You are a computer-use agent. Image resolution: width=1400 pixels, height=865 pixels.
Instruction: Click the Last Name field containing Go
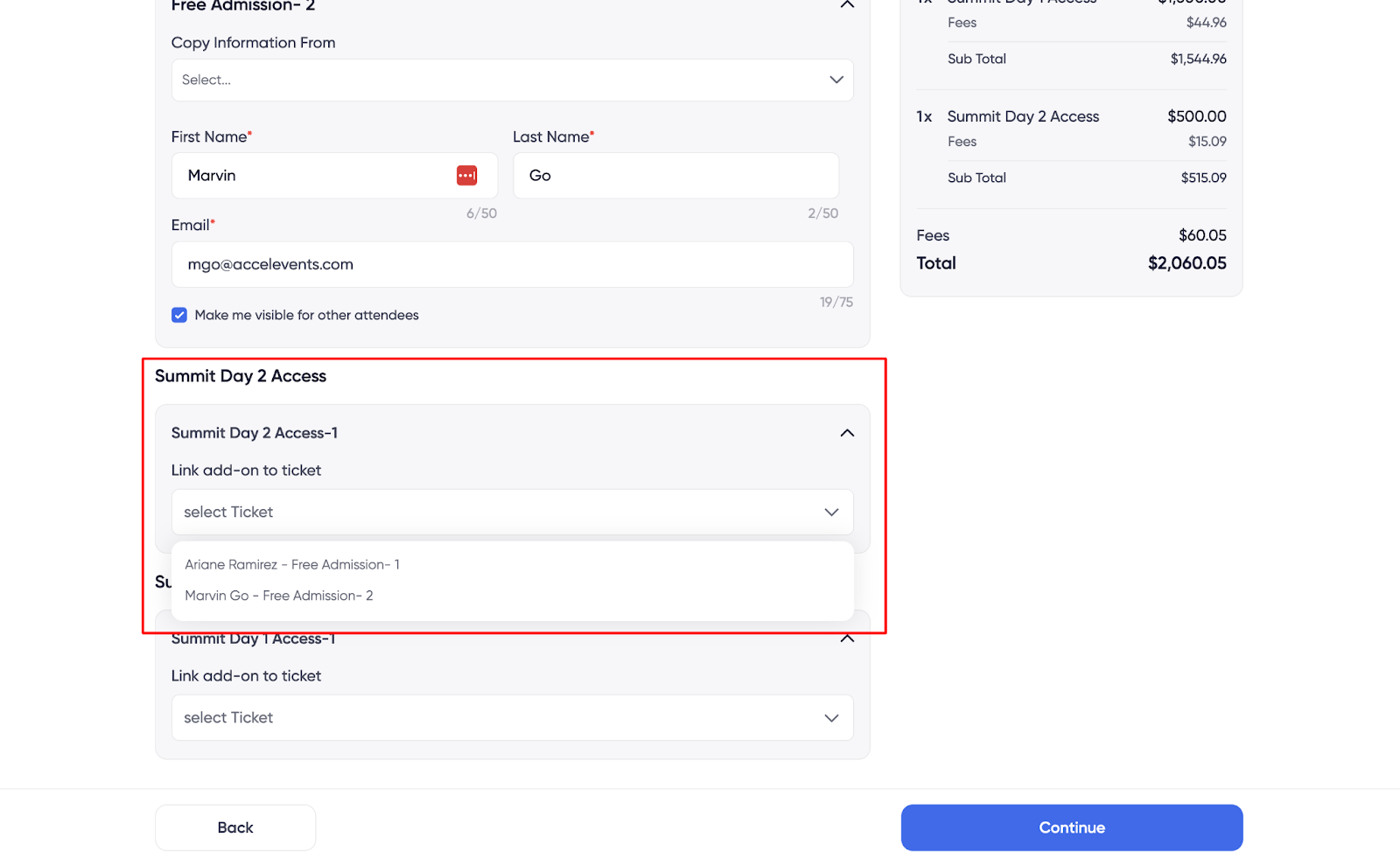click(x=675, y=176)
